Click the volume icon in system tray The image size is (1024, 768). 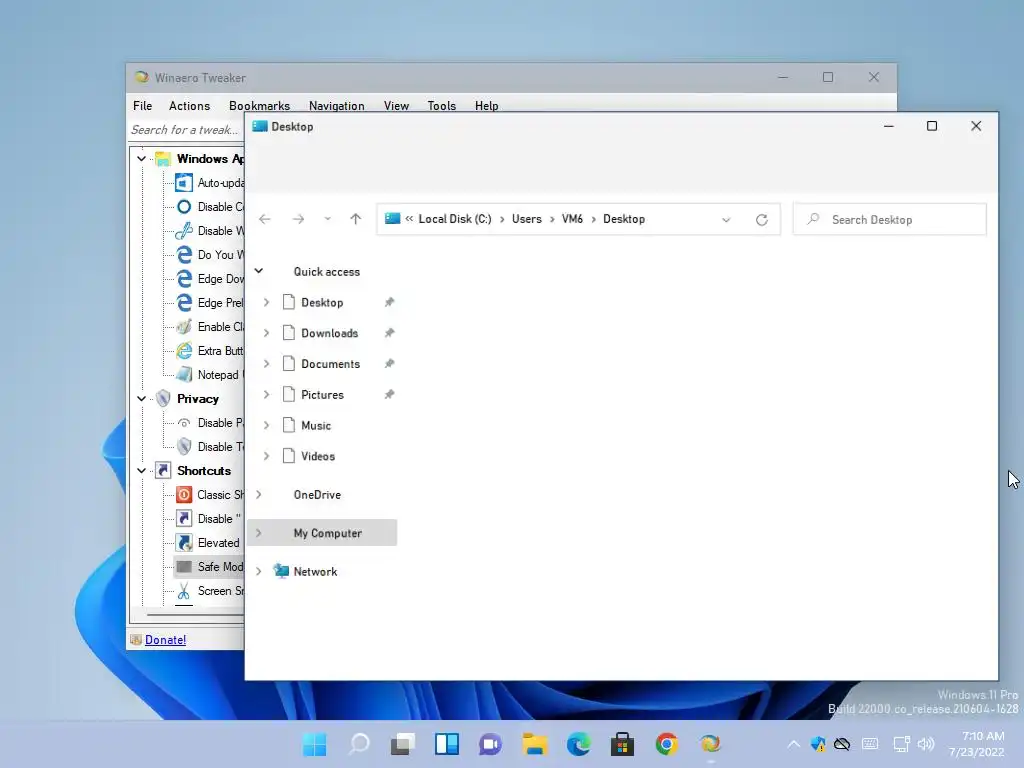tap(925, 744)
